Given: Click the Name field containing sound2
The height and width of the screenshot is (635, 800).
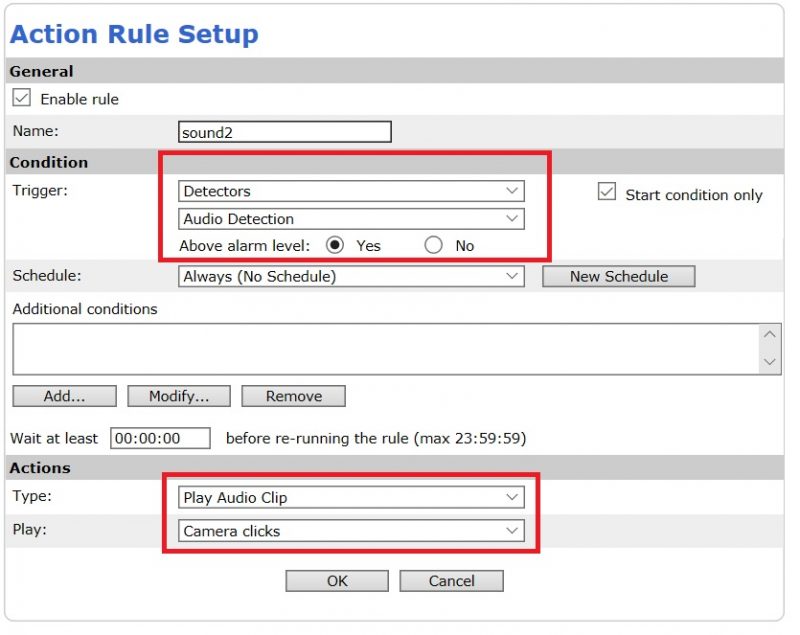Looking at the screenshot, I should coord(285,132).
